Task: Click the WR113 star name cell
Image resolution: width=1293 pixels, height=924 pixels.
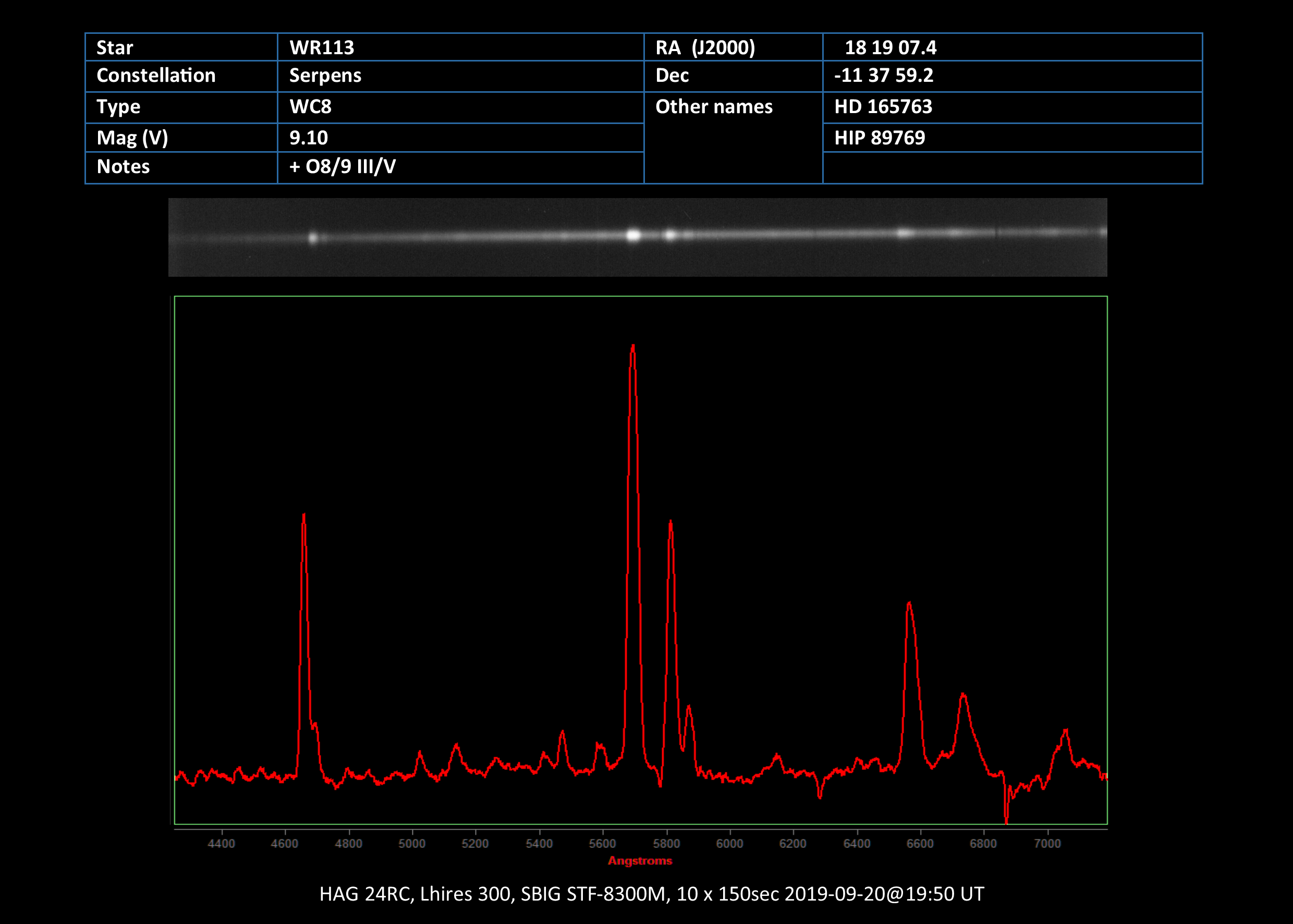Action: 322,47
